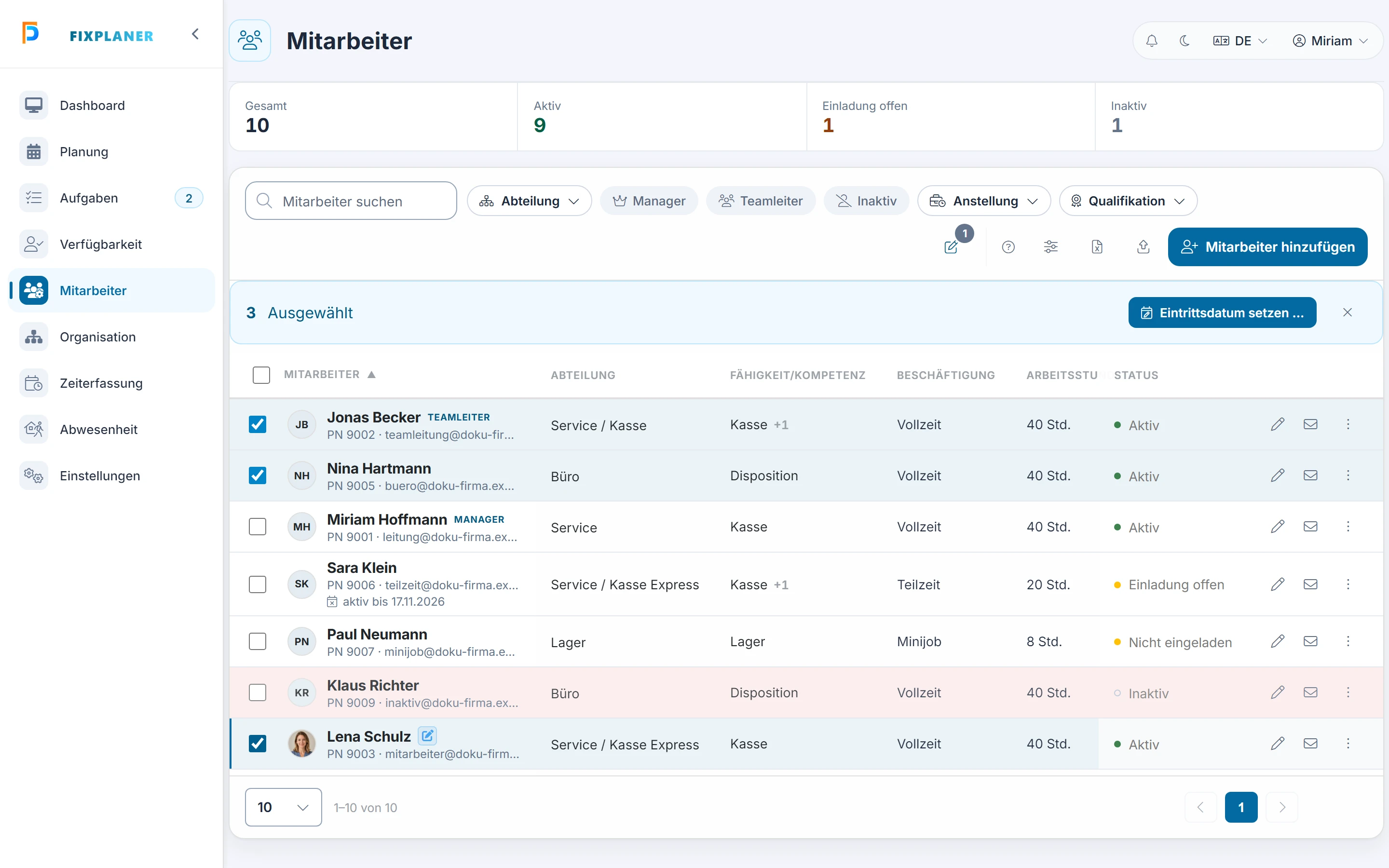The image size is (1389, 868).
Task: Check Sara Klein row checkbox
Action: pyautogui.click(x=258, y=584)
